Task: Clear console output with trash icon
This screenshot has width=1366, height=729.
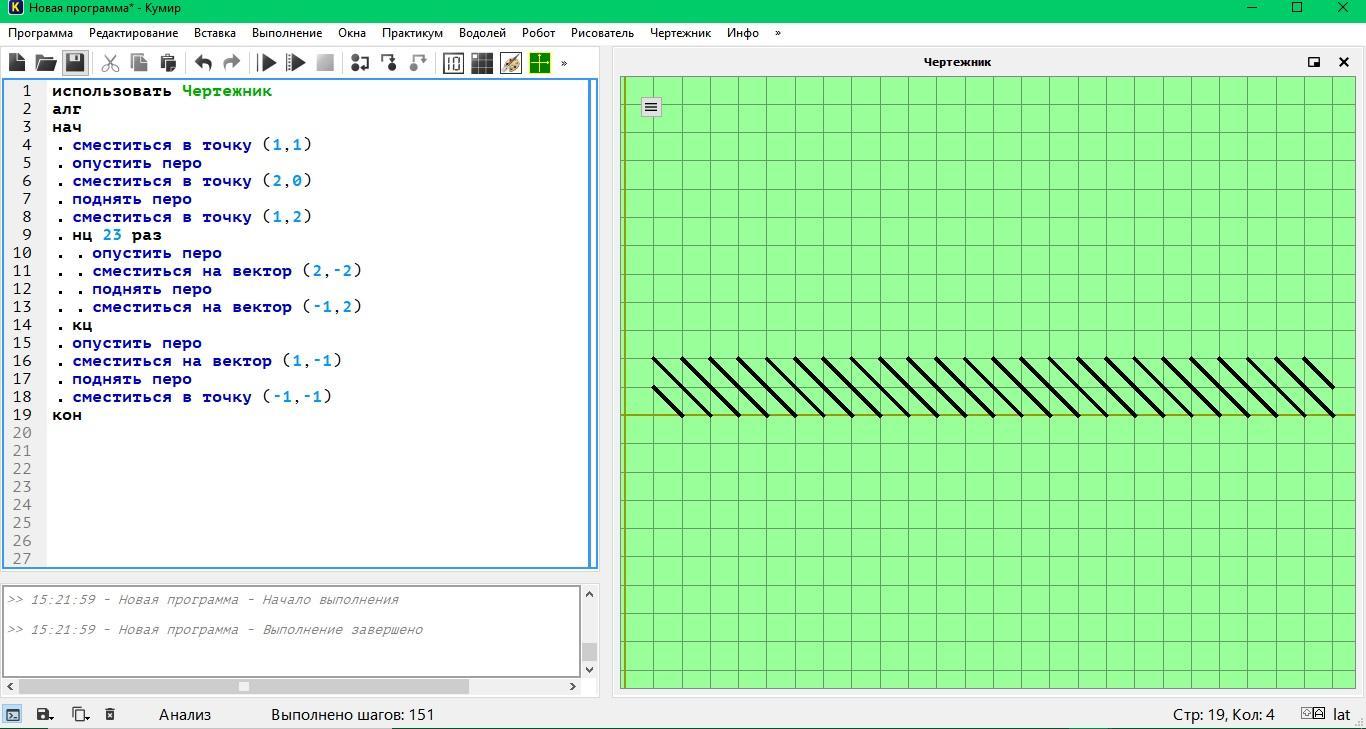Action: tap(110, 715)
